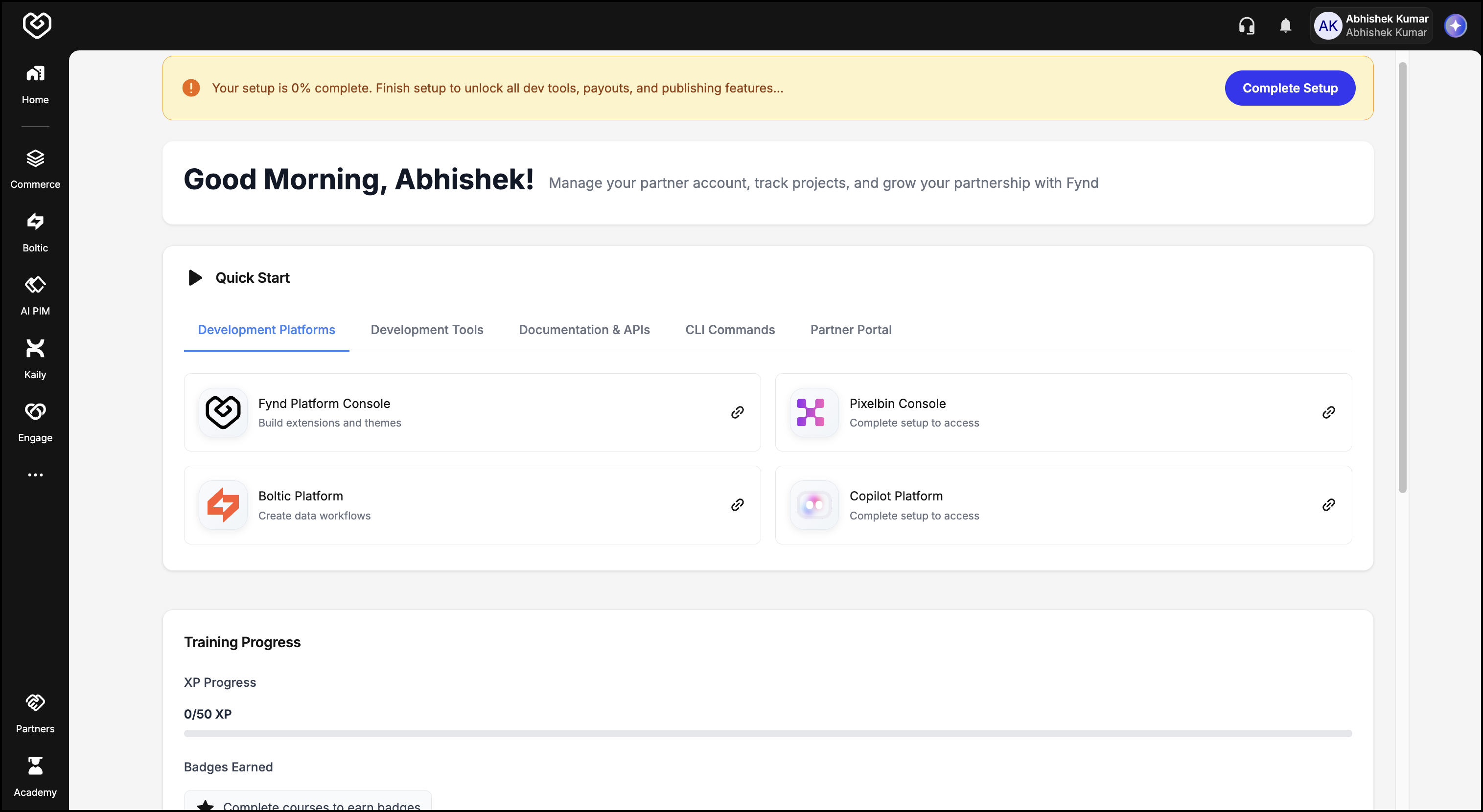This screenshot has width=1483, height=812.
Task: Open the Abhishek Kumar account menu
Action: (1372, 26)
